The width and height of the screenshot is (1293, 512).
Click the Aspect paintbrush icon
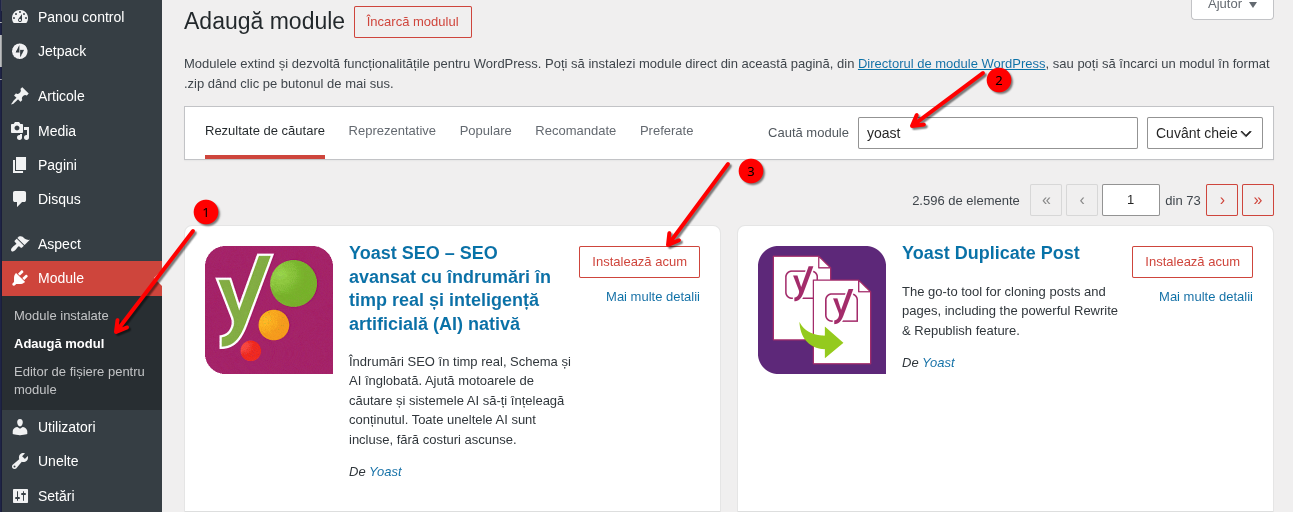(20, 244)
